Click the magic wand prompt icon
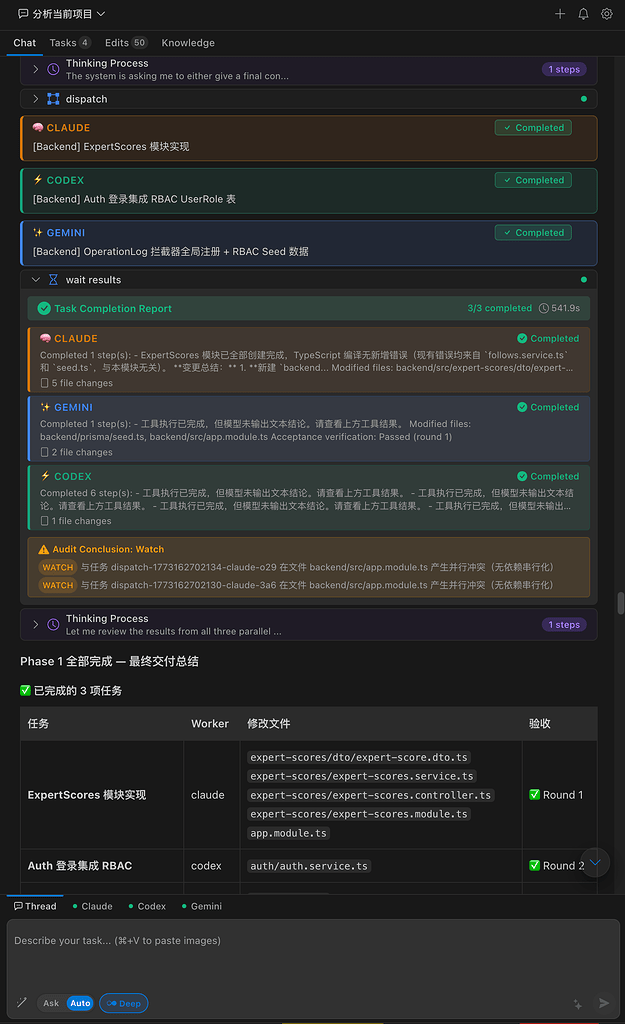 coord(22,1002)
